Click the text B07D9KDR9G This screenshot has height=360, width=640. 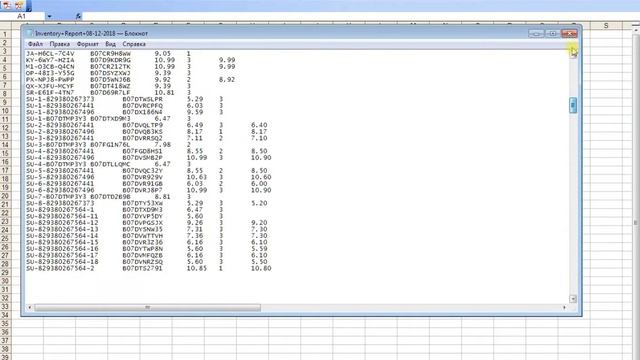[x=111, y=60]
